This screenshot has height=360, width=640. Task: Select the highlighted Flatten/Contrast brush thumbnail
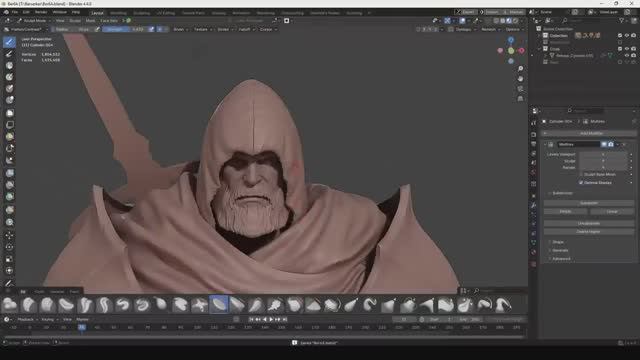[218, 304]
